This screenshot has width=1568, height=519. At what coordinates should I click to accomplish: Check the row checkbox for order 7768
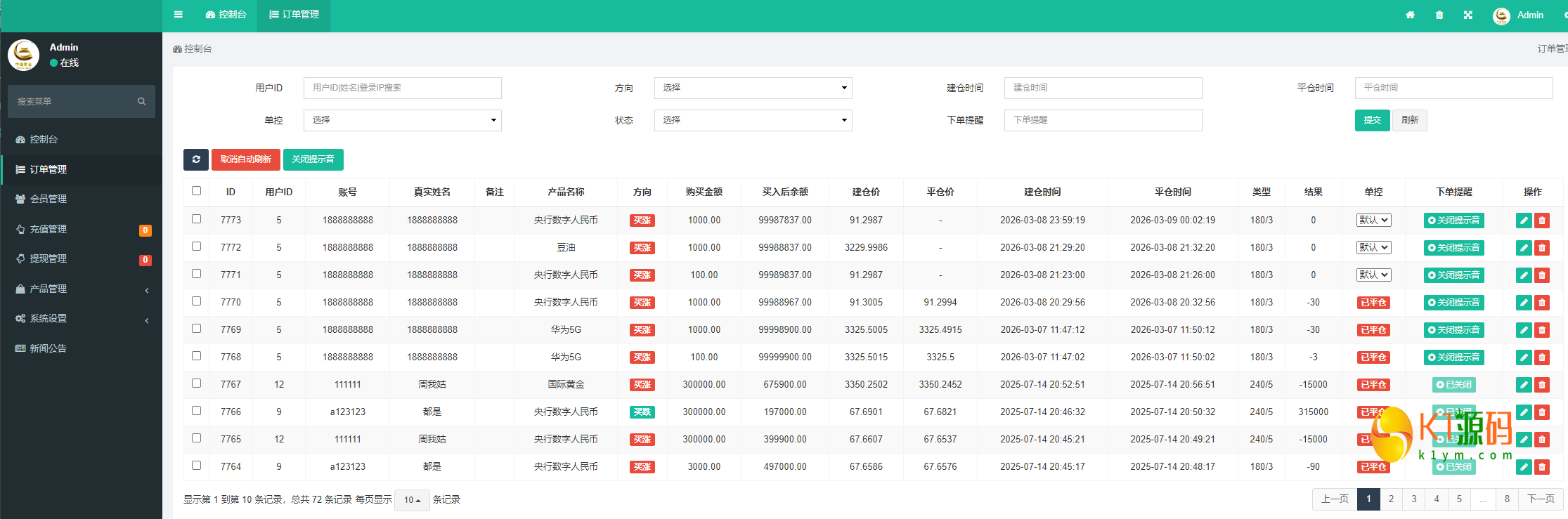(x=196, y=356)
